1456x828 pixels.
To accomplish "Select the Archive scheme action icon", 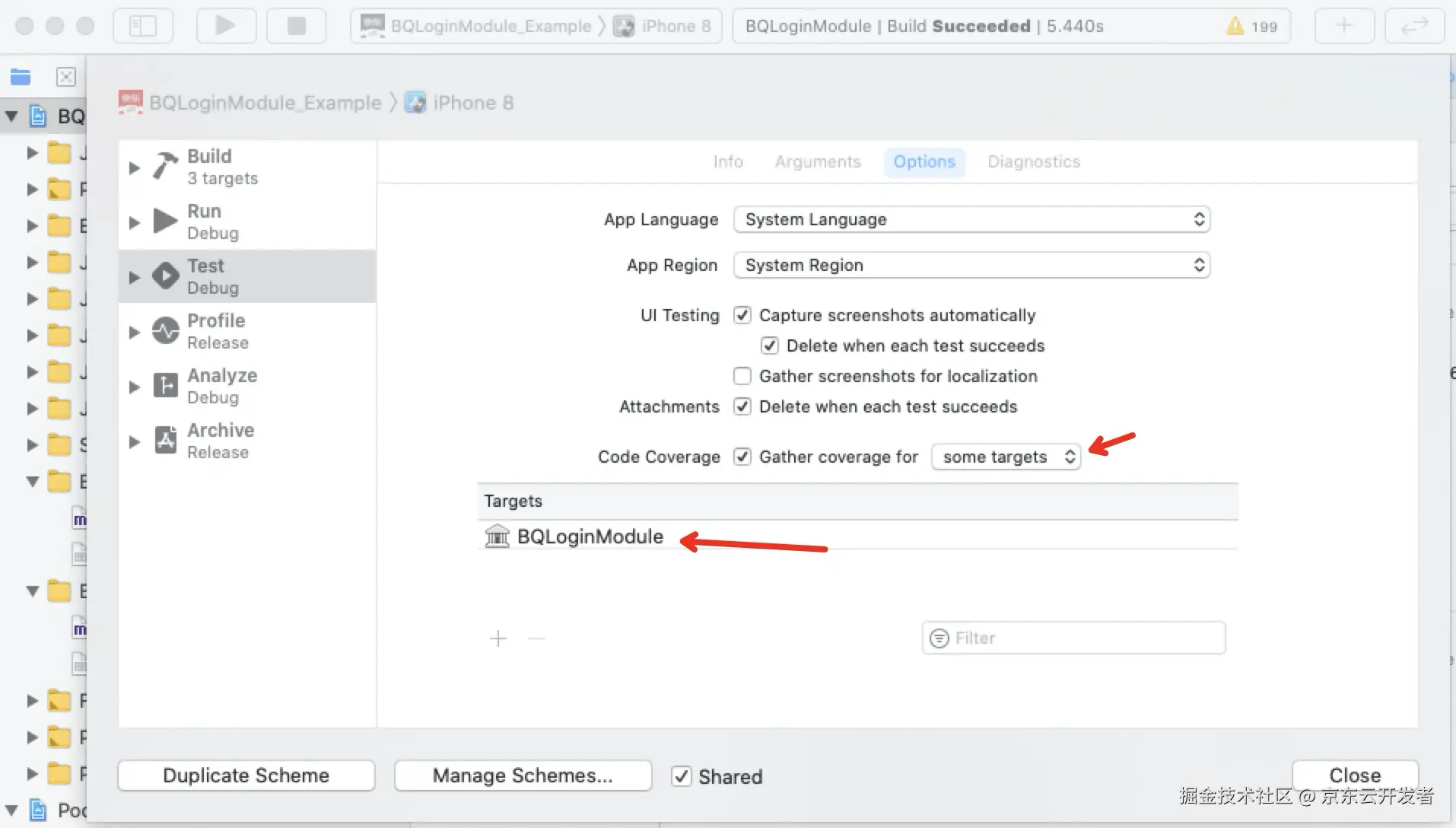I will [x=165, y=441].
